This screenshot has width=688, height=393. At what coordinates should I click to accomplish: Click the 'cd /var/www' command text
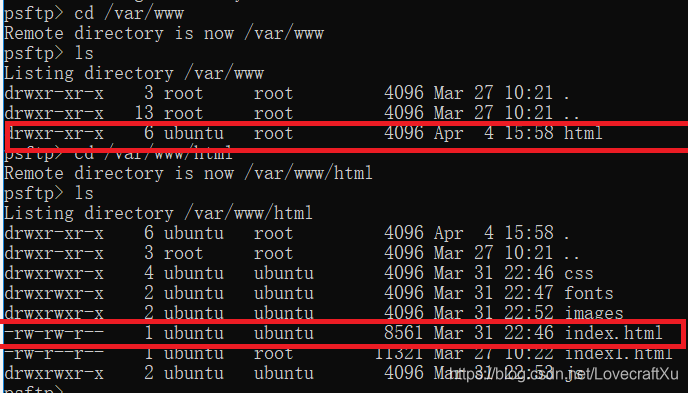point(129,13)
